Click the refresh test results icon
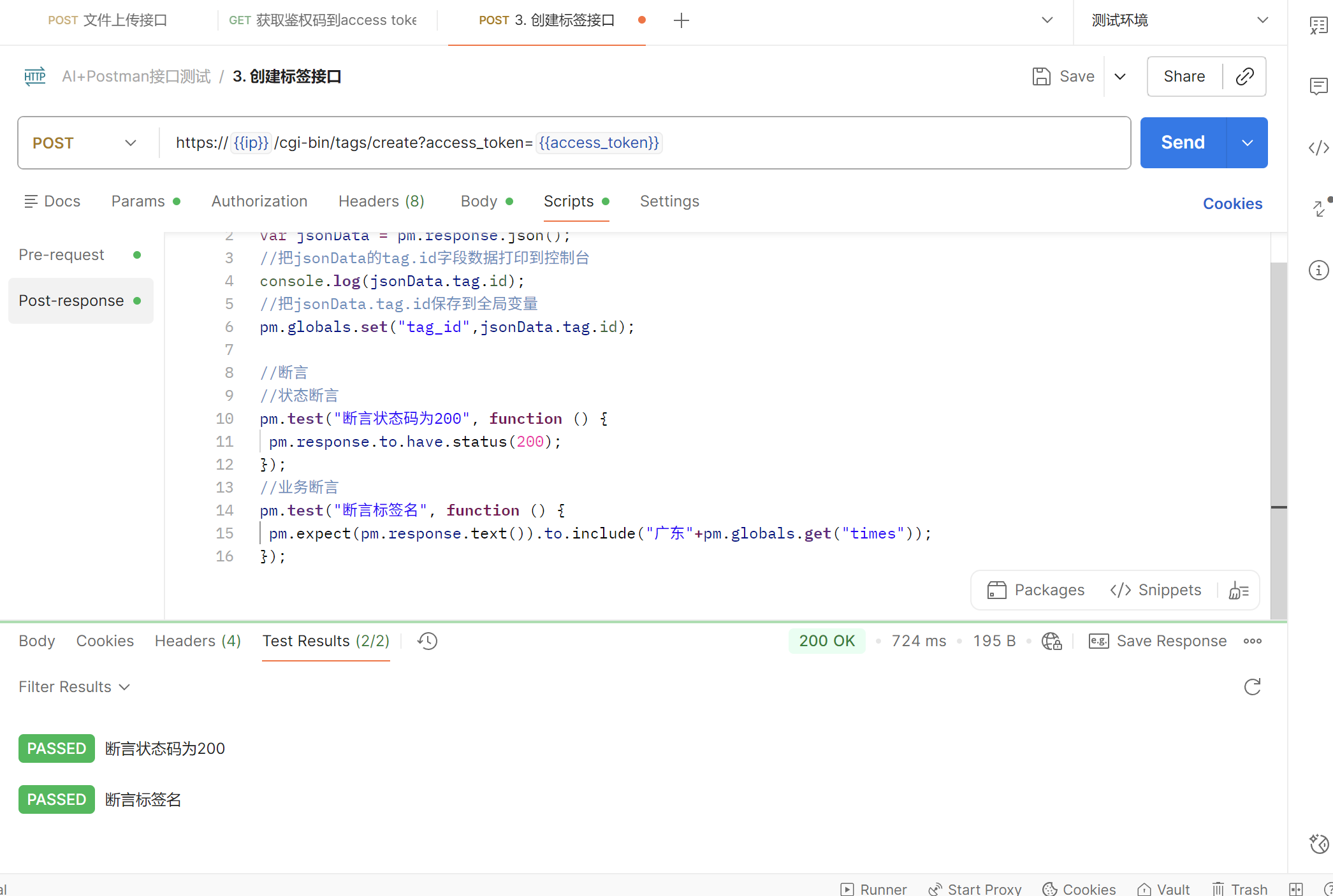 [1253, 687]
